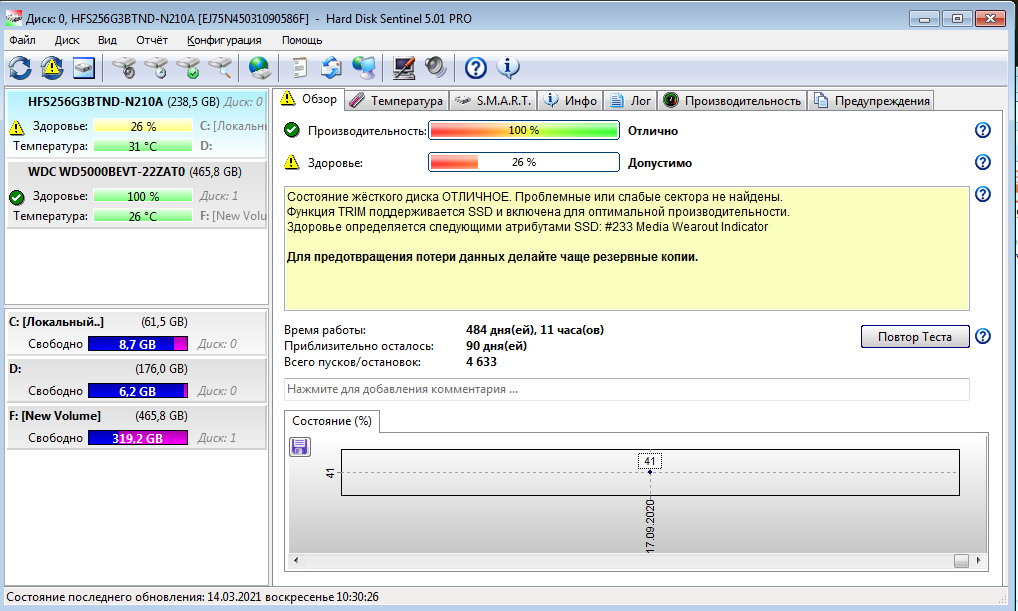Click the globe and monitor network icon
The height and width of the screenshot is (611, 1018).
[364, 68]
